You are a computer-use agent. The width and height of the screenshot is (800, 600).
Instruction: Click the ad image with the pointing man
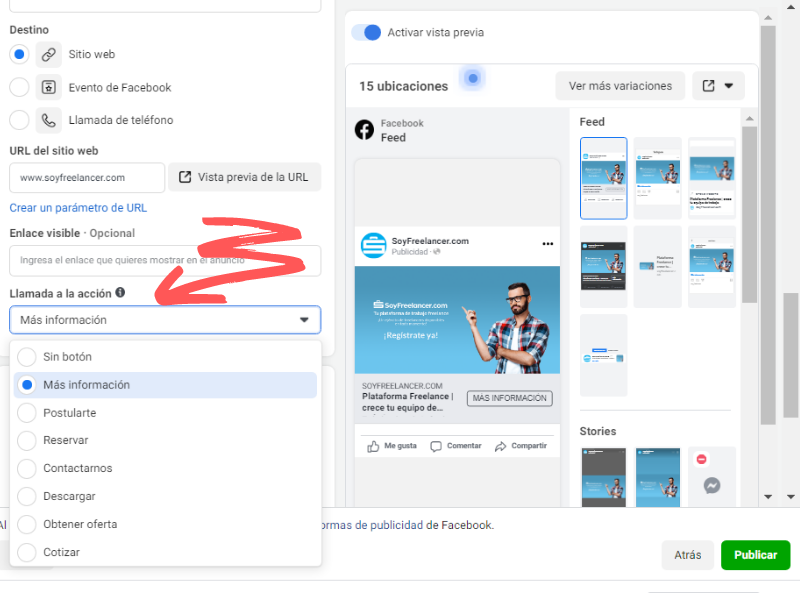pos(457,320)
